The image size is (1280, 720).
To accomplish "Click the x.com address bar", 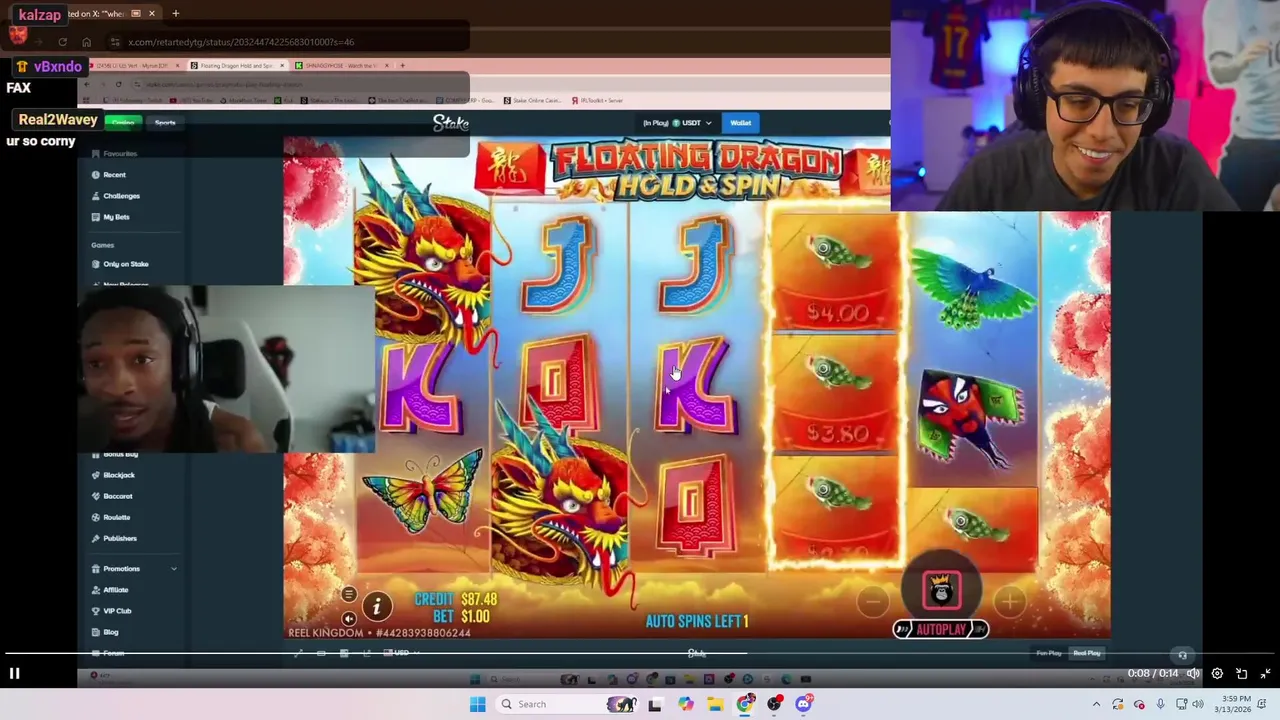I will [x=286, y=42].
